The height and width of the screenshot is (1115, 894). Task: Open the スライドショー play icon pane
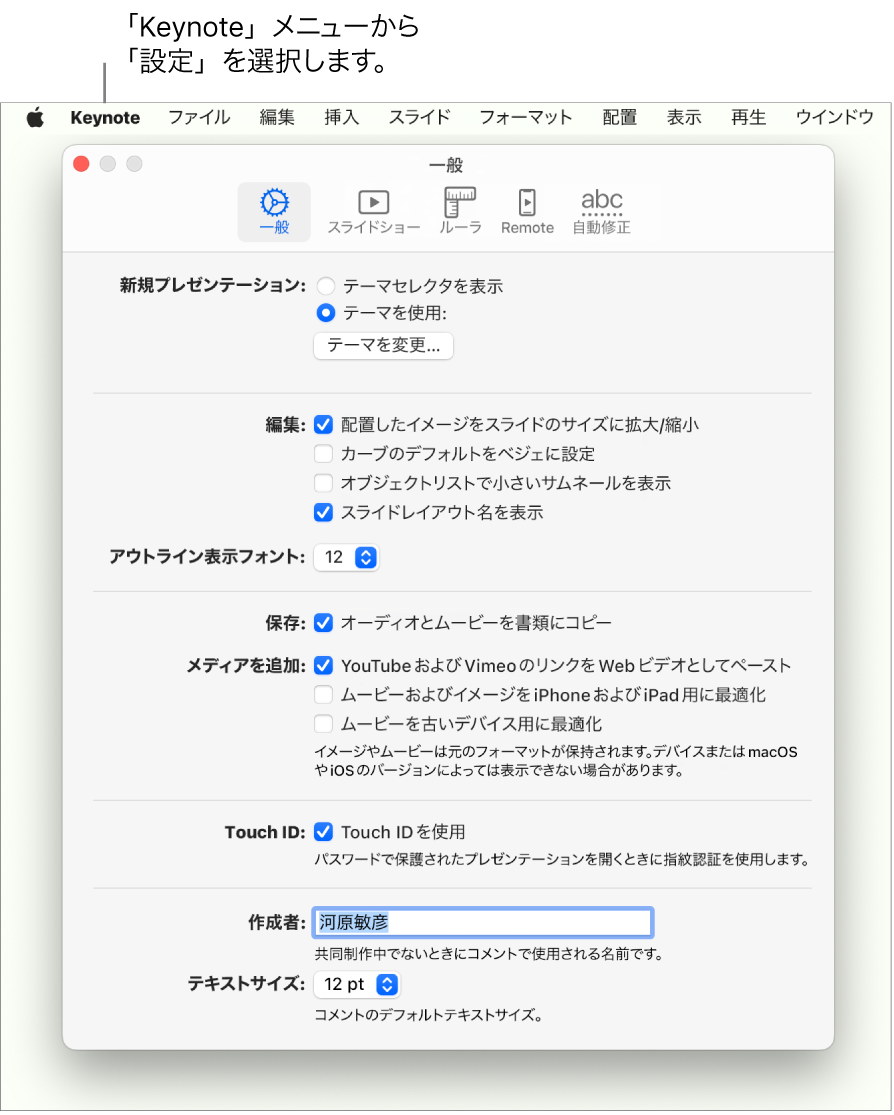tap(373, 212)
